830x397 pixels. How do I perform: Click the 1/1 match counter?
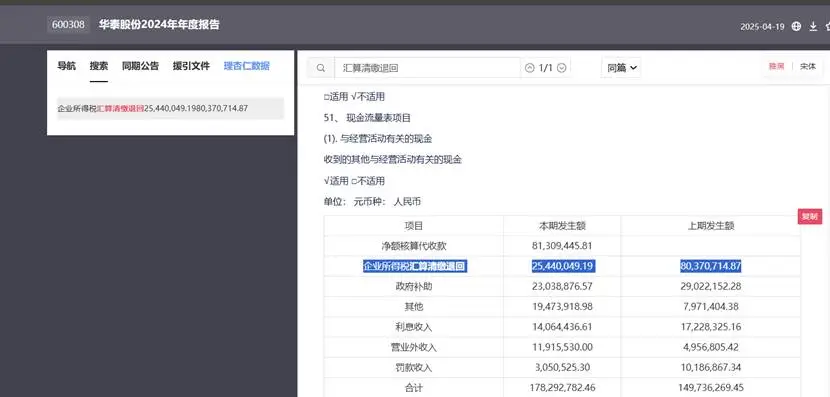(545, 68)
